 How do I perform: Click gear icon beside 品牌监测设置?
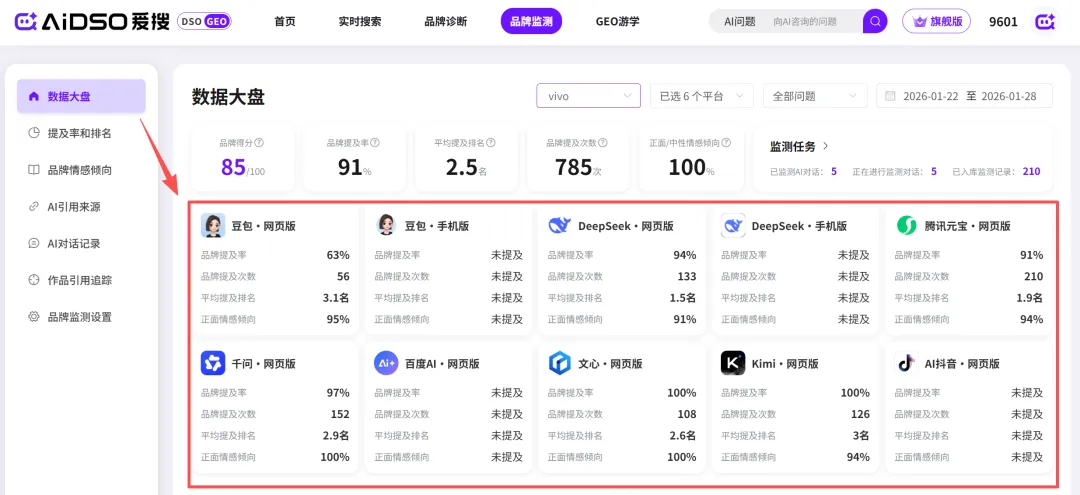33,317
